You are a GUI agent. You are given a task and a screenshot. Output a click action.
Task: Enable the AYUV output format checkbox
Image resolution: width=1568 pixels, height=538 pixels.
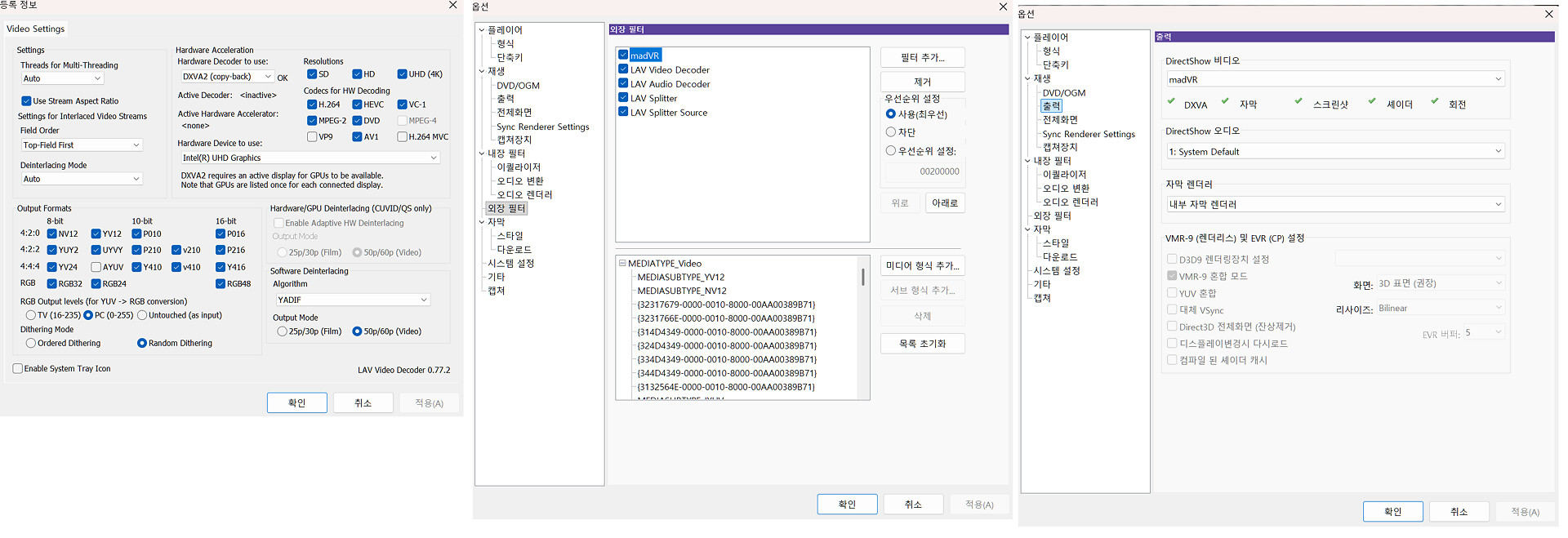[x=96, y=267]
